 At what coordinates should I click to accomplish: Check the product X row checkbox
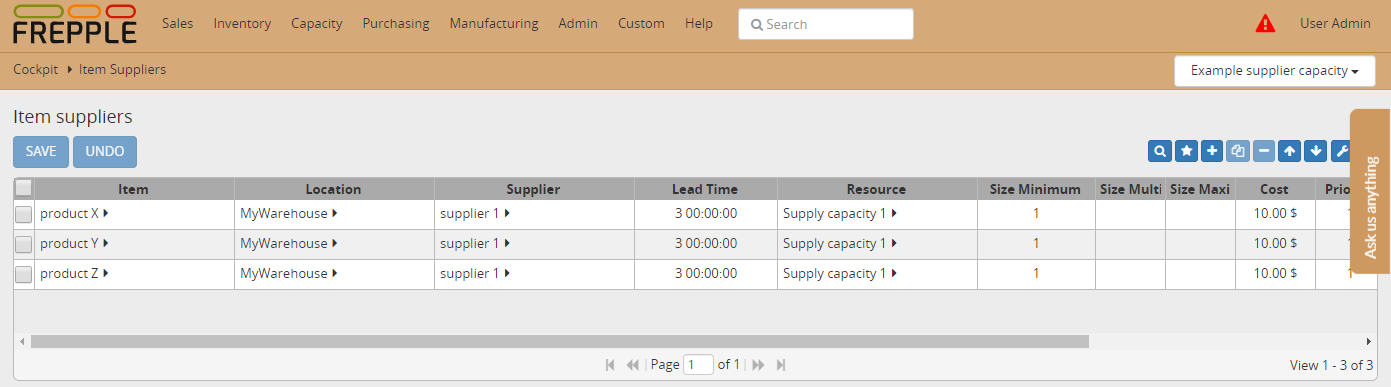click(24, 214)
